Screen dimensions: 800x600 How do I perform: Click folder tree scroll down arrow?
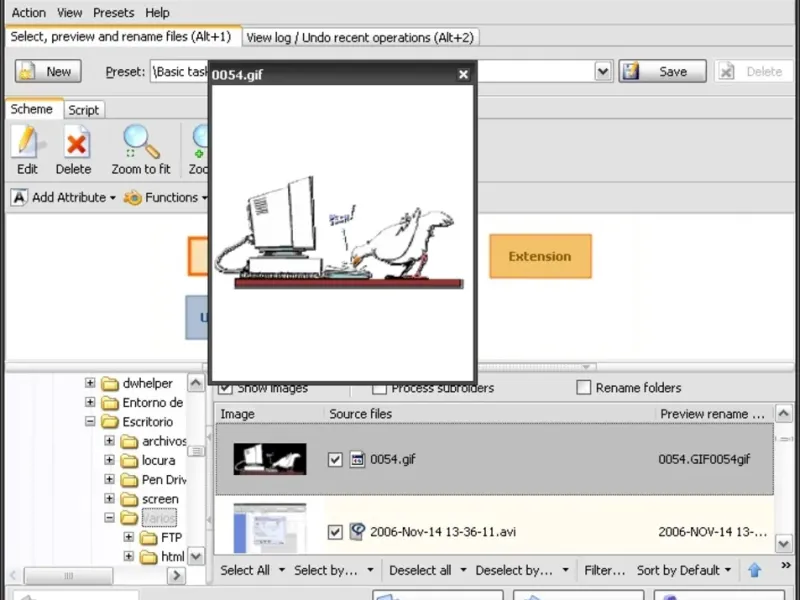[x=196, y=556]
